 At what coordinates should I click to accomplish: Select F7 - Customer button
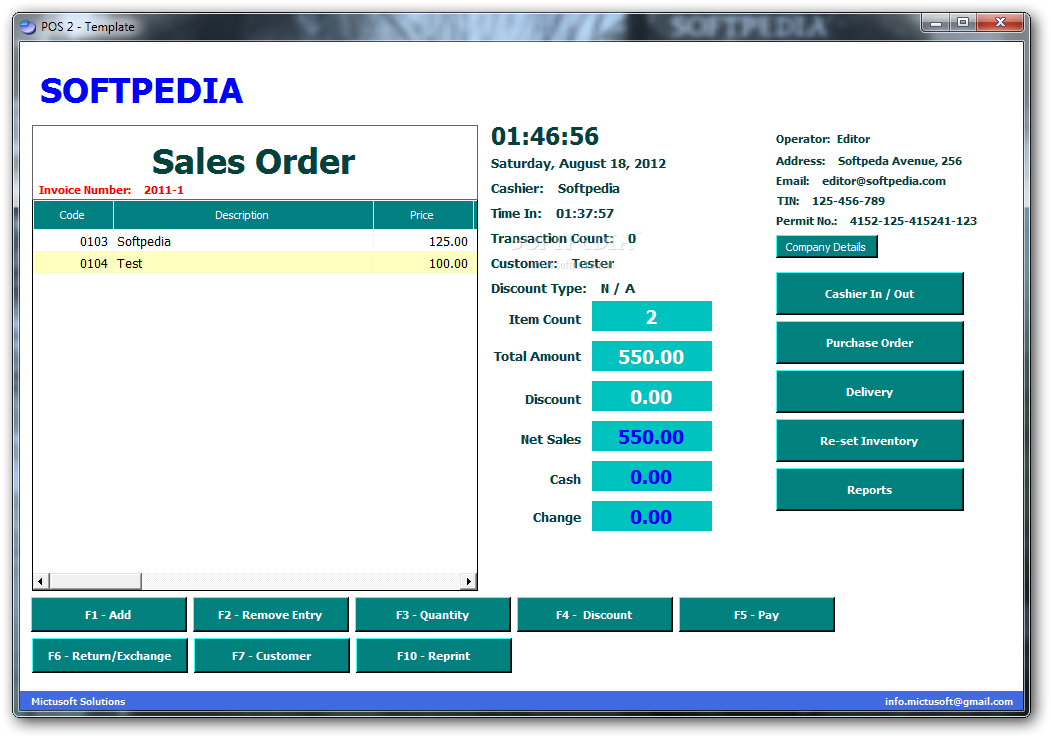tap(271, 656)
